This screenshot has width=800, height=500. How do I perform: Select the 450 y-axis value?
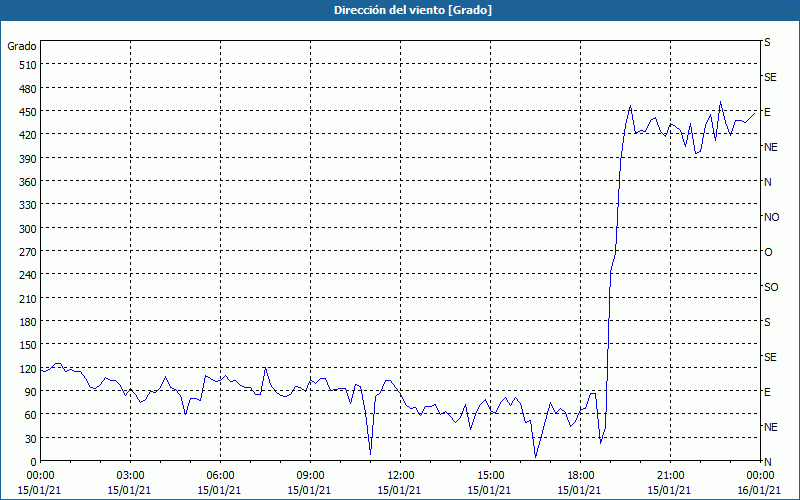tap(29, 112)
